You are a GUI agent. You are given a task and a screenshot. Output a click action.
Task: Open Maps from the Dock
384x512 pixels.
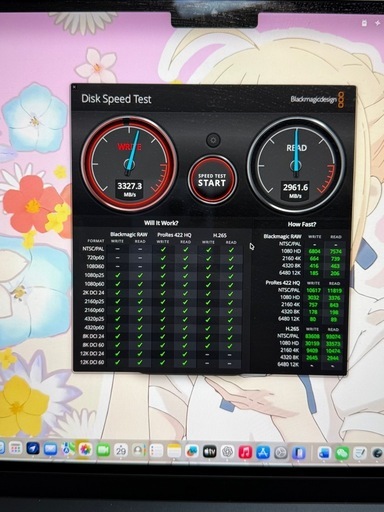(68, 450)
